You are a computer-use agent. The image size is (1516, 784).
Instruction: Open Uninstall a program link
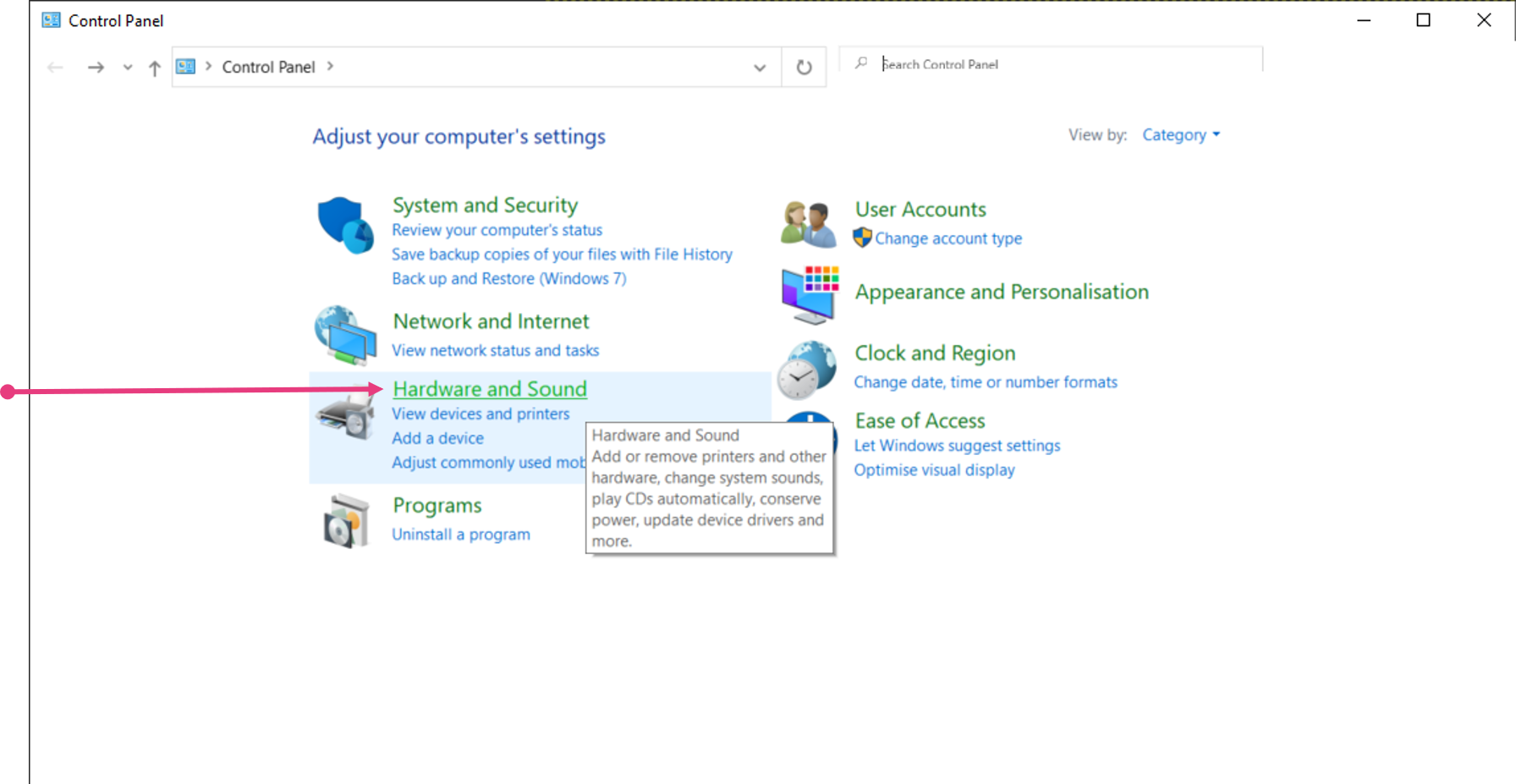tap(461, 535)
